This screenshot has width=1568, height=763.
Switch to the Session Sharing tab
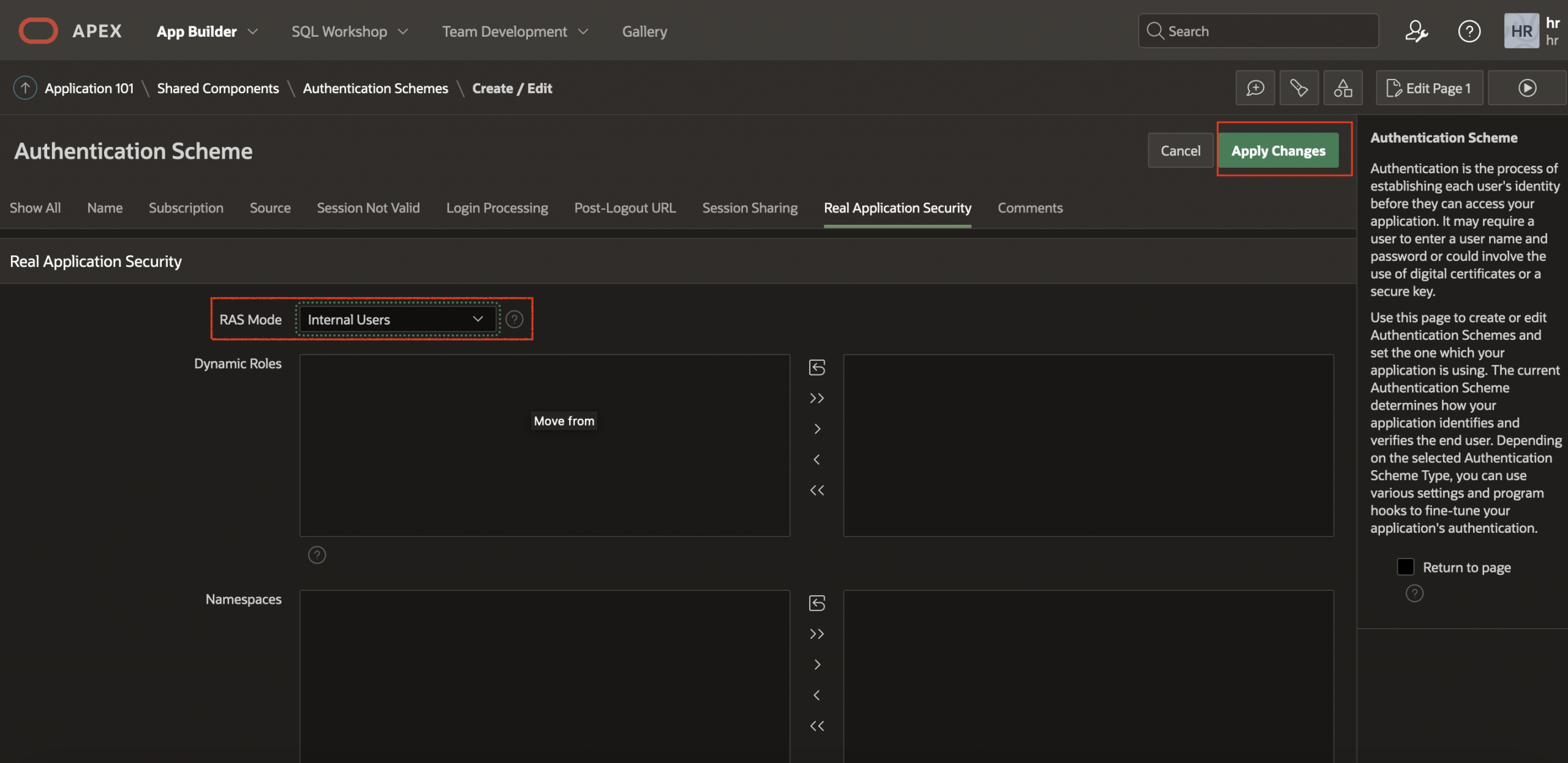coord(750,208)
